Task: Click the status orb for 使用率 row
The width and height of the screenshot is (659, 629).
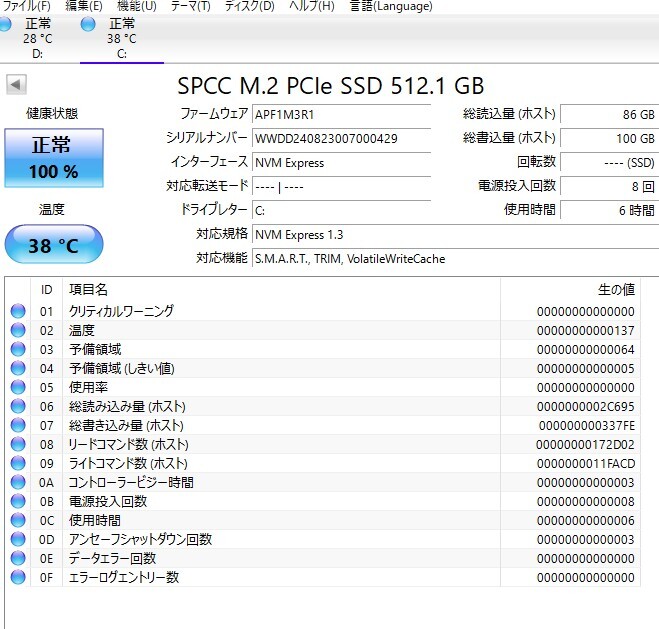Action: [17, 387]
